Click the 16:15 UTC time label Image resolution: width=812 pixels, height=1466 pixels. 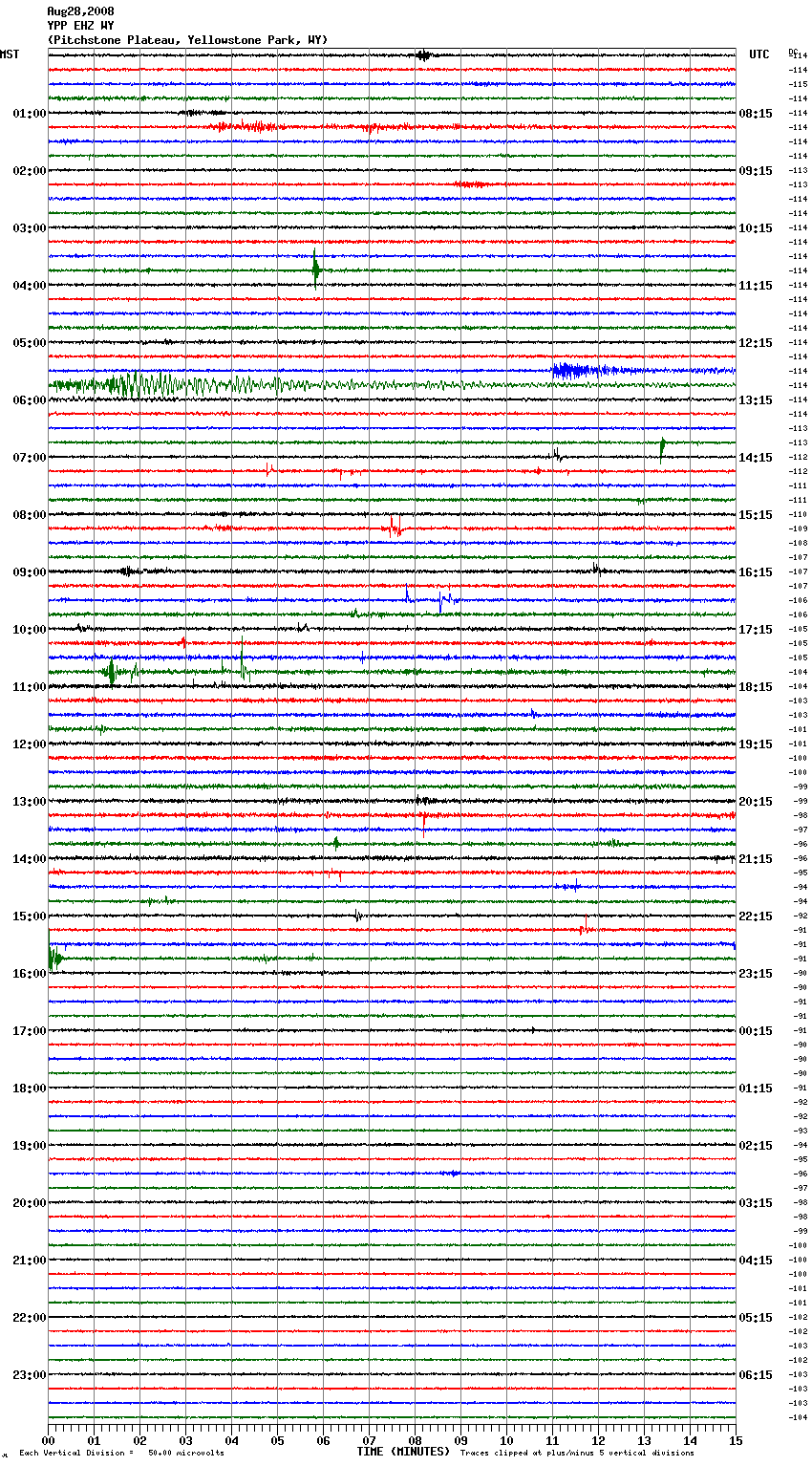click(756, 572)
